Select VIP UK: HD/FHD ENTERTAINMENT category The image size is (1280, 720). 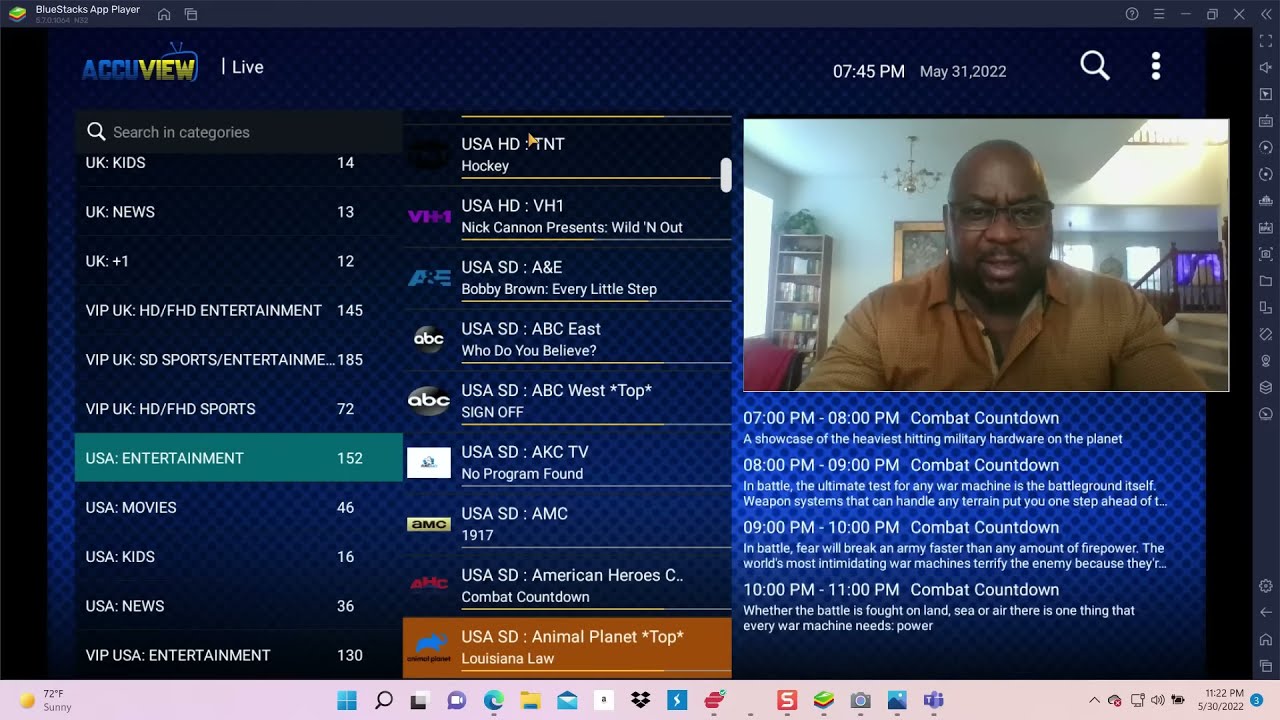point(238,310)
